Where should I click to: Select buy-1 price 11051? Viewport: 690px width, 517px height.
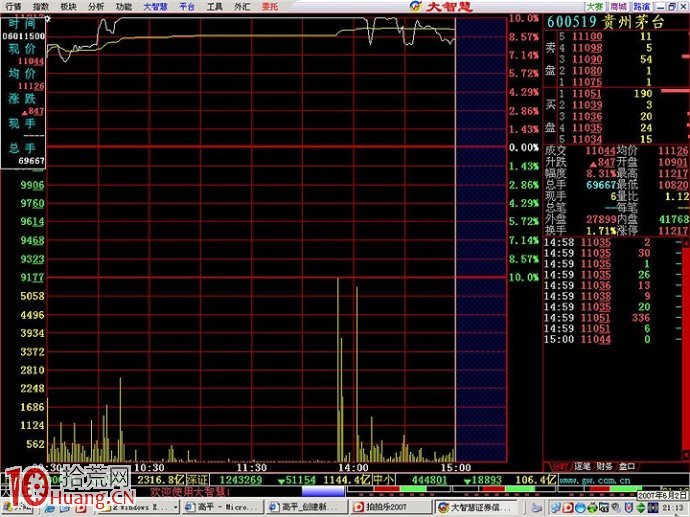[587, 94]
